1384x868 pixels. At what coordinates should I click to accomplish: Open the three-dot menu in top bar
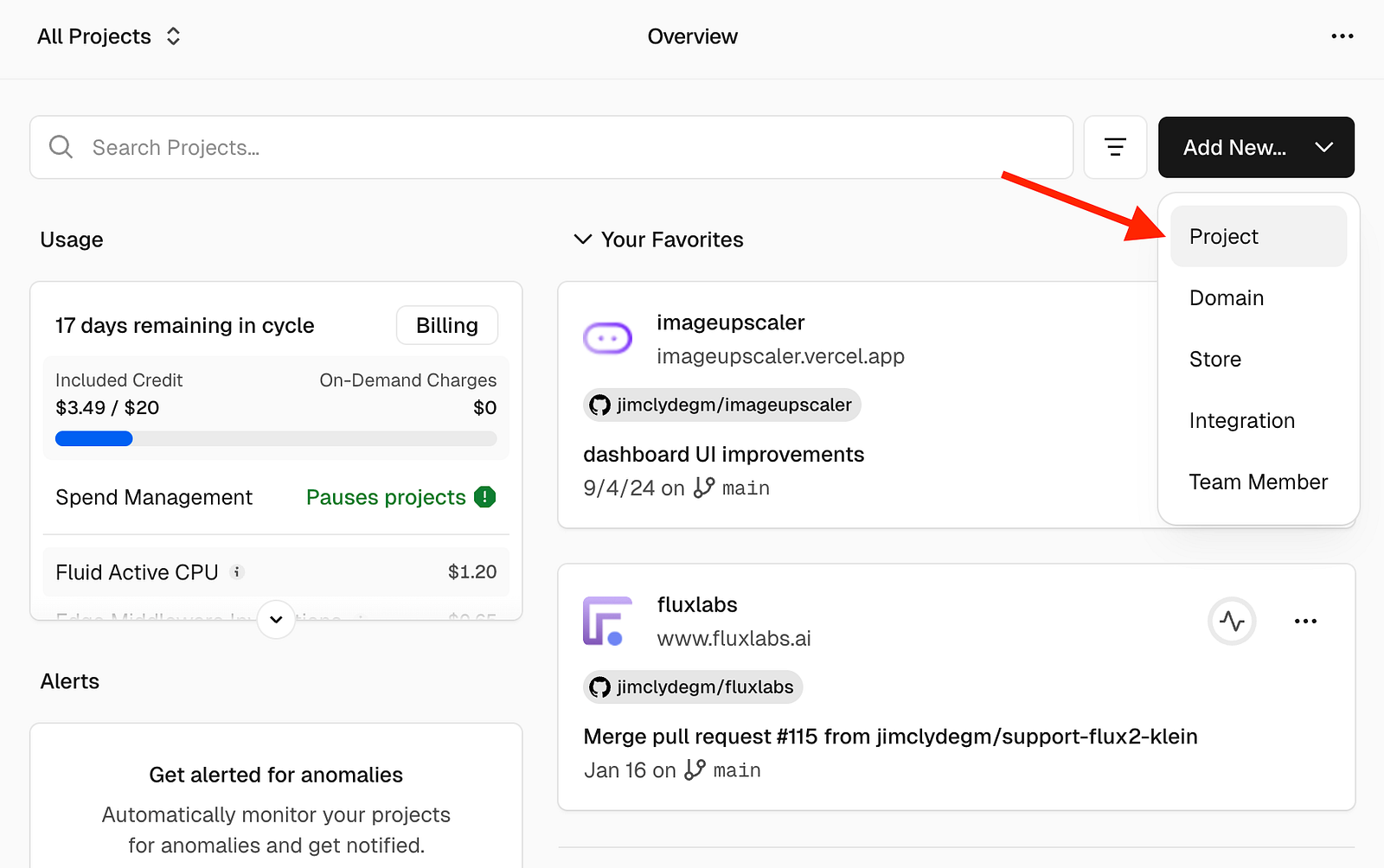[x=1342, y=36]
